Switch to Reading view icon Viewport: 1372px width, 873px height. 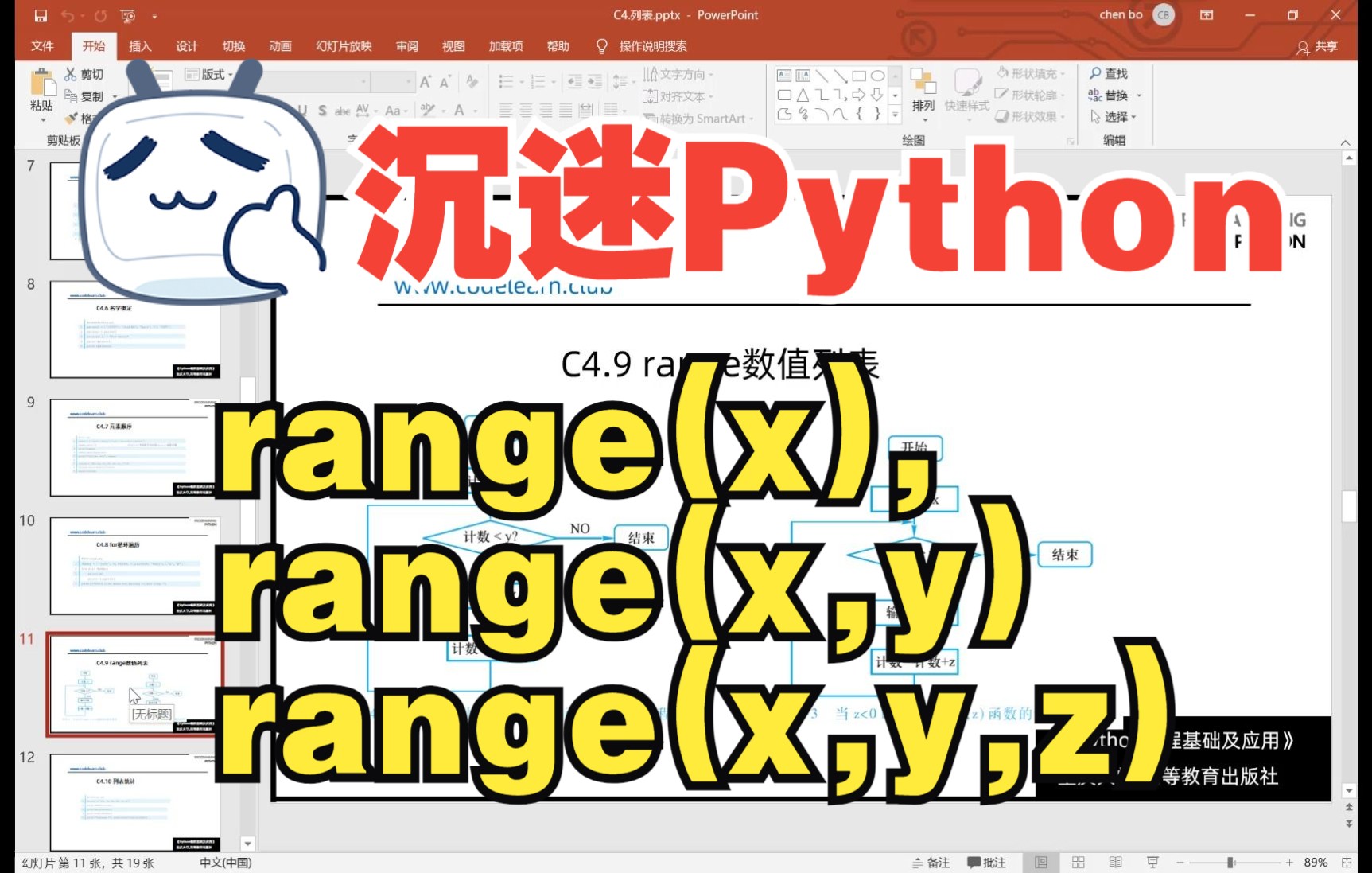1116,863
